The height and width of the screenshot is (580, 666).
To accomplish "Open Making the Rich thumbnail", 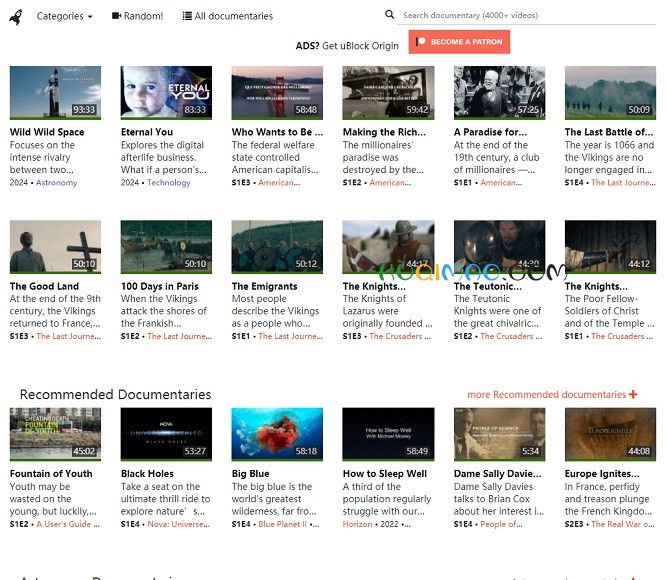I will [x=388, y=93].
